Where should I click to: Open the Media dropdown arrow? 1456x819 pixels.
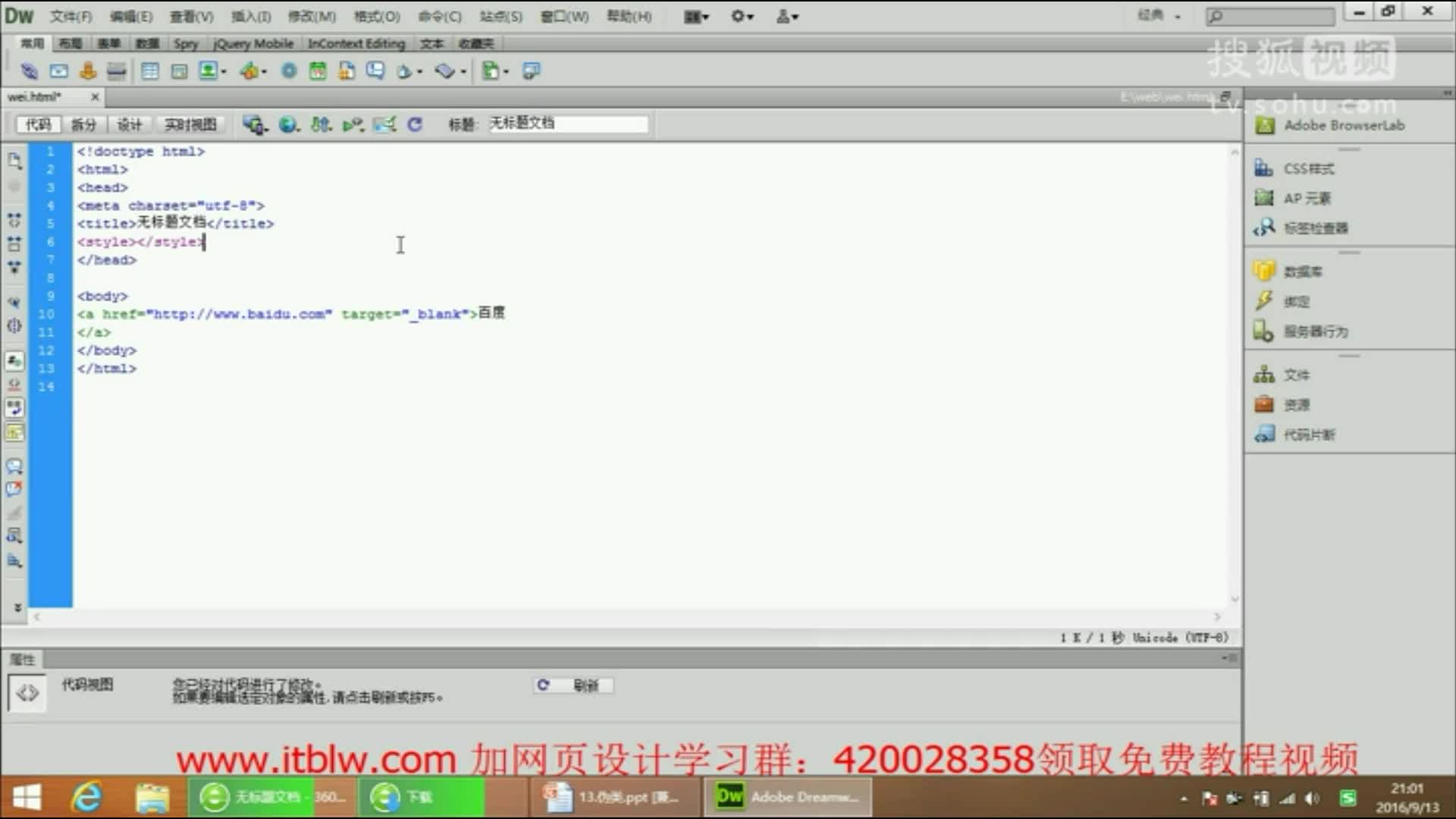264,72
